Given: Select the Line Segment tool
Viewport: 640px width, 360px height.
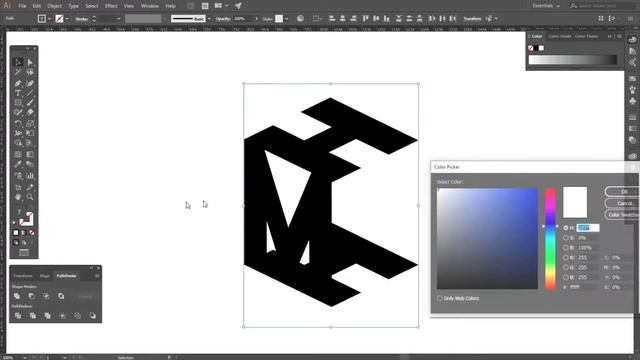Looking at the screenshot, I should (x=30, y=93).
